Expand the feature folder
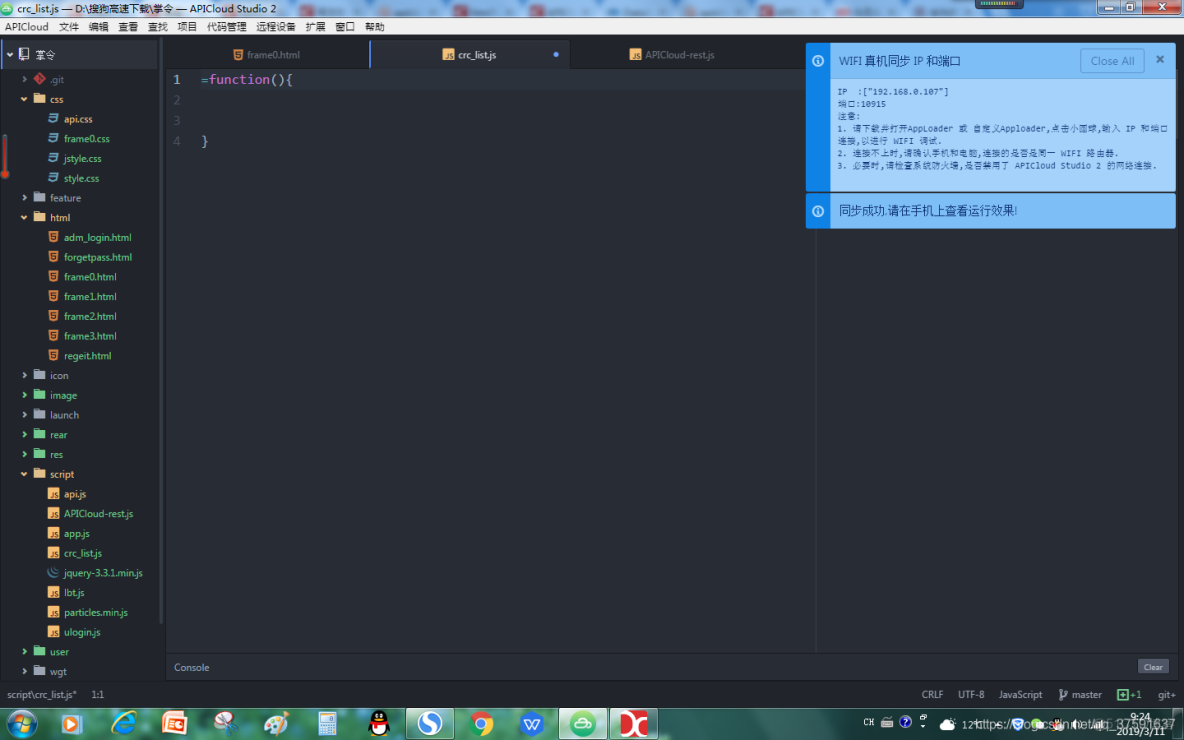 [x=24, y=198]
